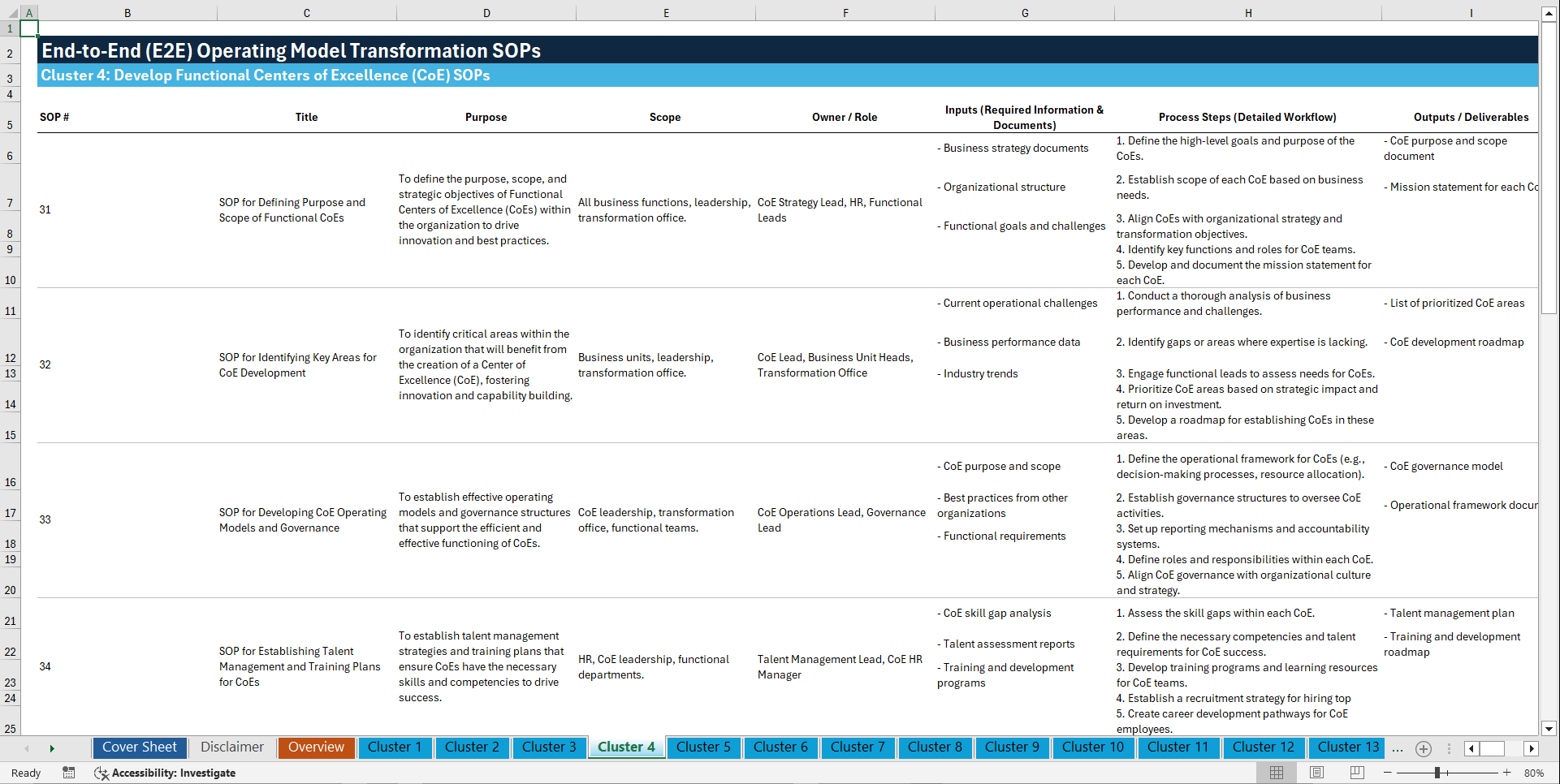Switch to the Normal view icon
This screenshot has width=1560, height=784.
[x=1276, y=773]
